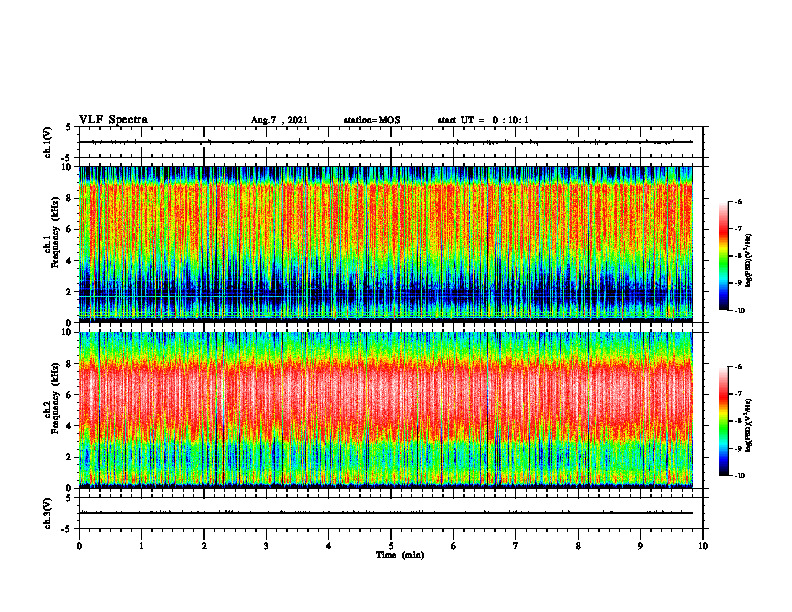Click the "4" tick on the time axis
The height and width of the screenshot is (612, 792).
(329, 546)
